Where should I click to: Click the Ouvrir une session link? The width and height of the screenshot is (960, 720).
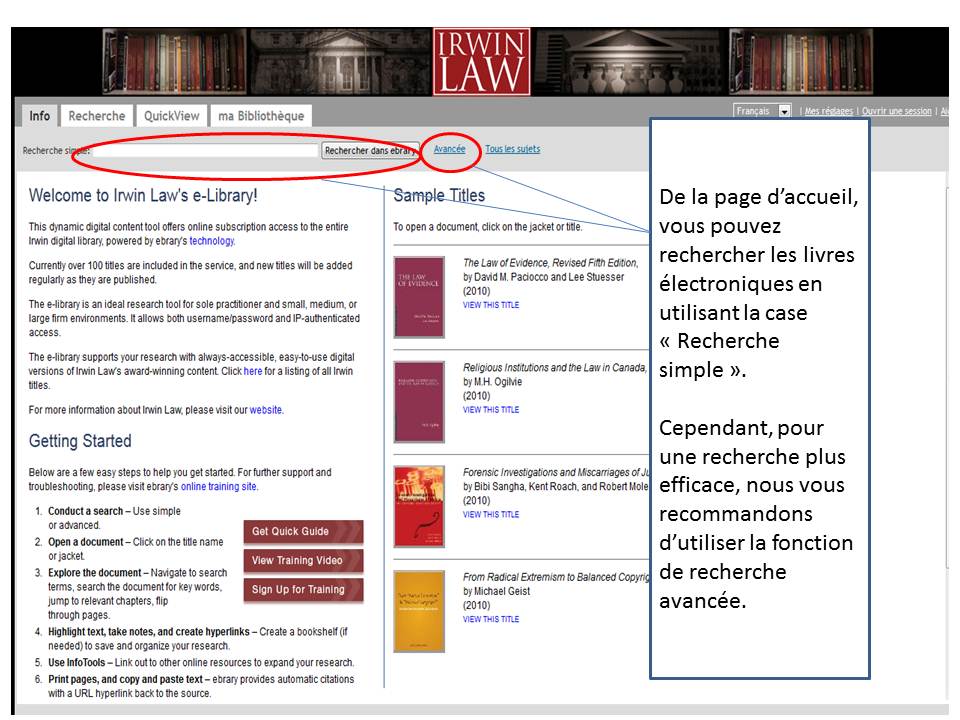pos(896,111)
